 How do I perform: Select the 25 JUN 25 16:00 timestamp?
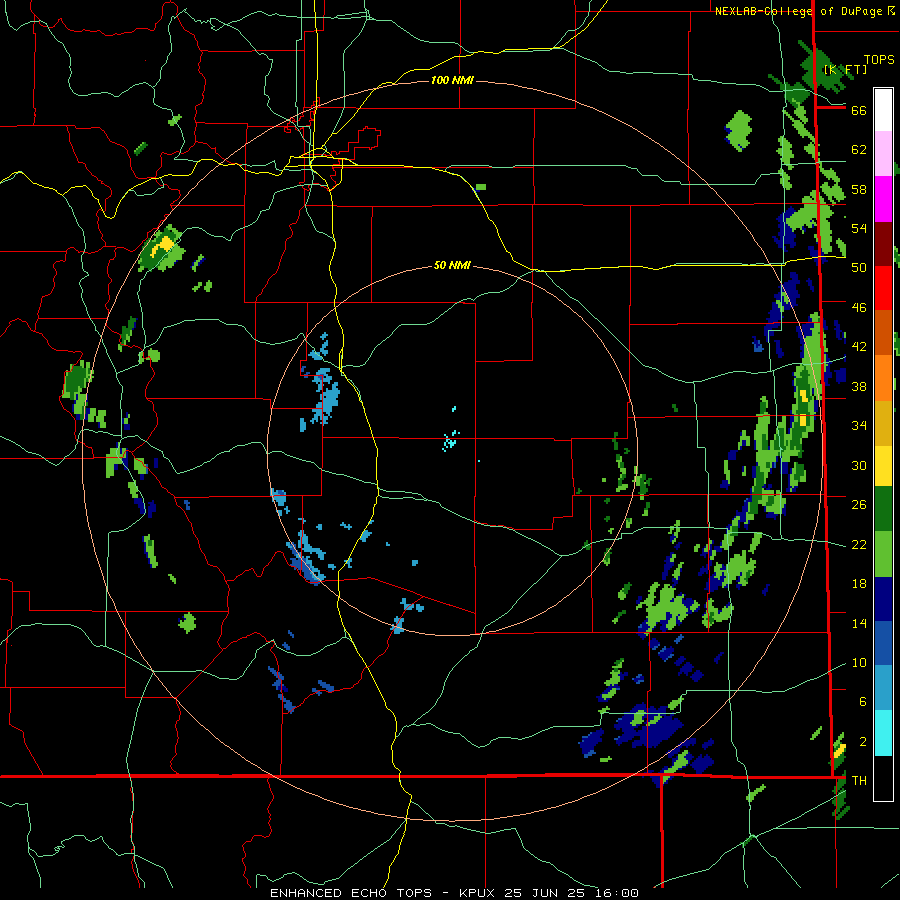click(x=571, y=893)
